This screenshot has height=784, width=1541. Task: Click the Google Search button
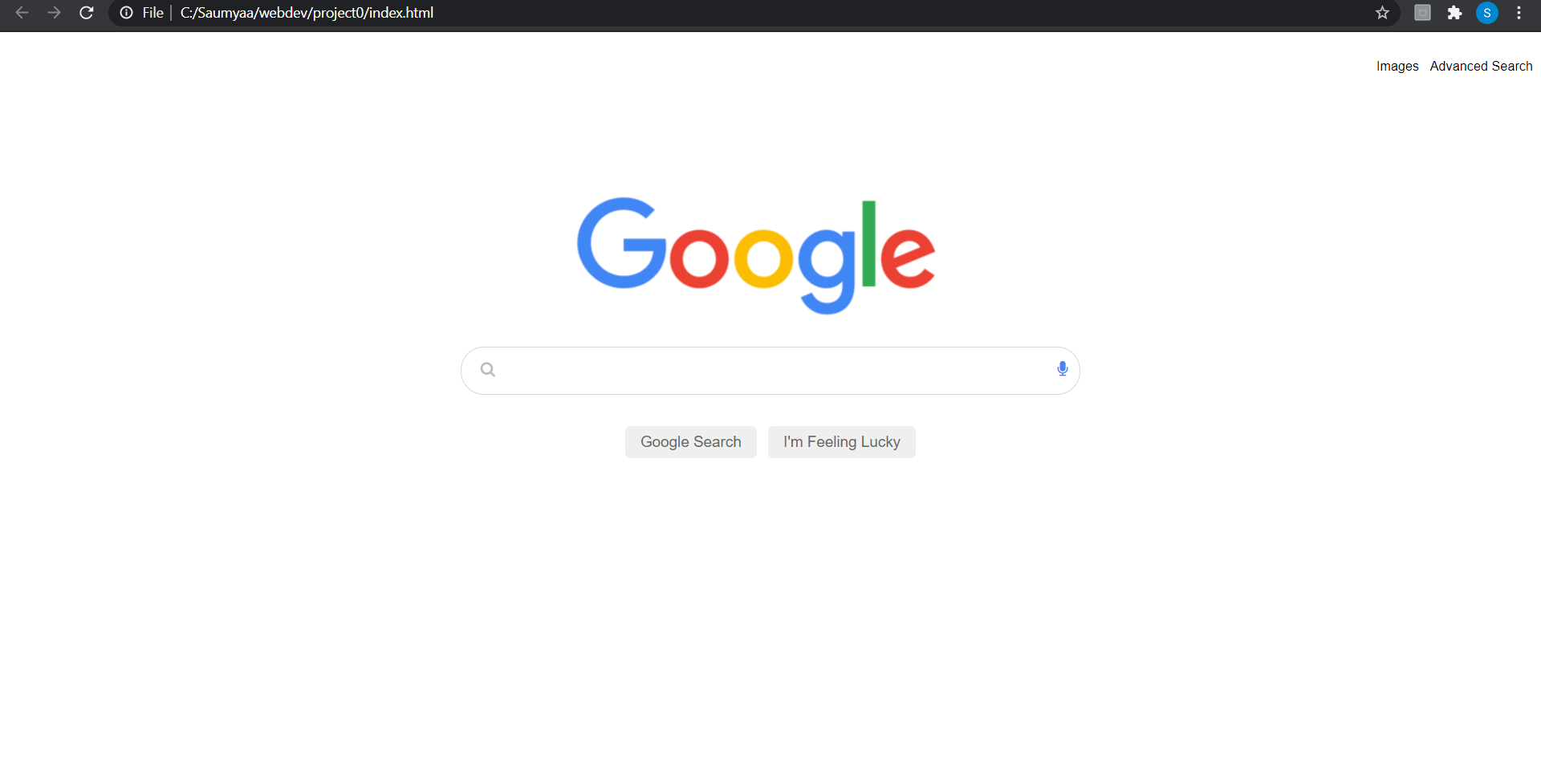(691, 442)
